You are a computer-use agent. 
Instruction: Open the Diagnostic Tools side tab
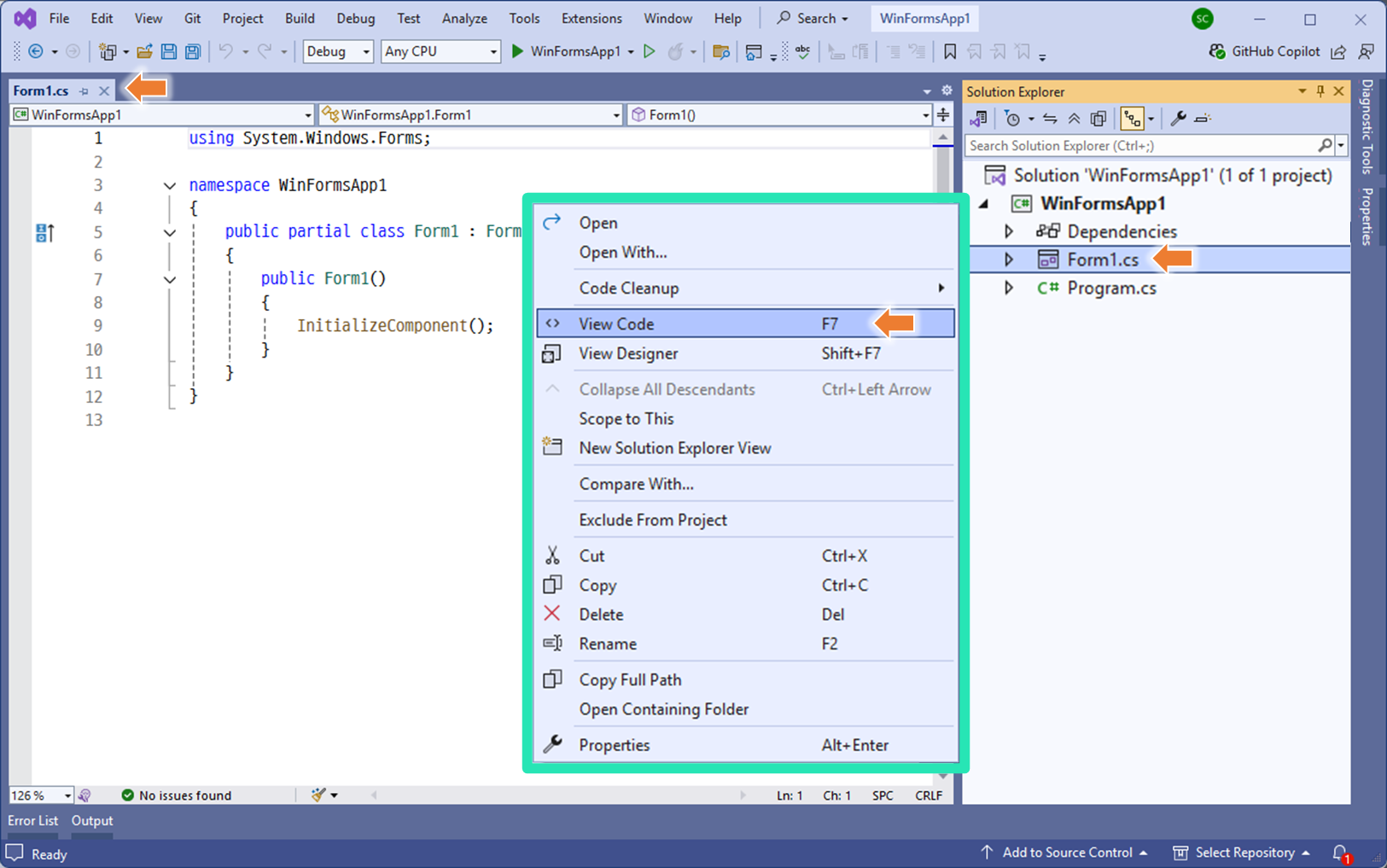point(1367,126)
